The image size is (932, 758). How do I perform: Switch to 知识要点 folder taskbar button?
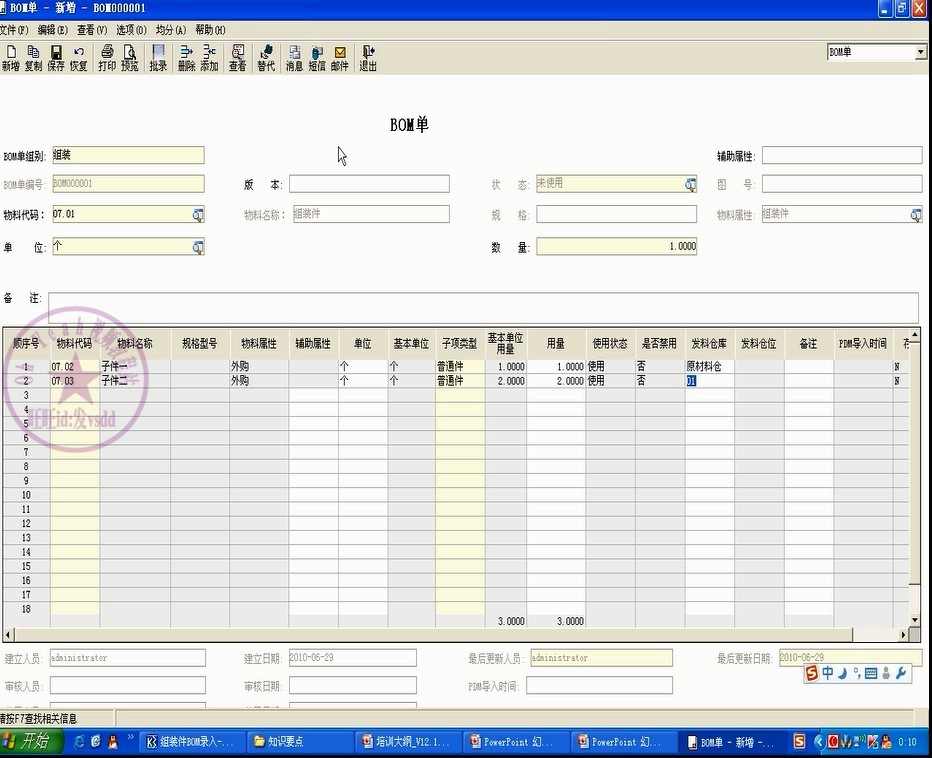click(301, 742)
